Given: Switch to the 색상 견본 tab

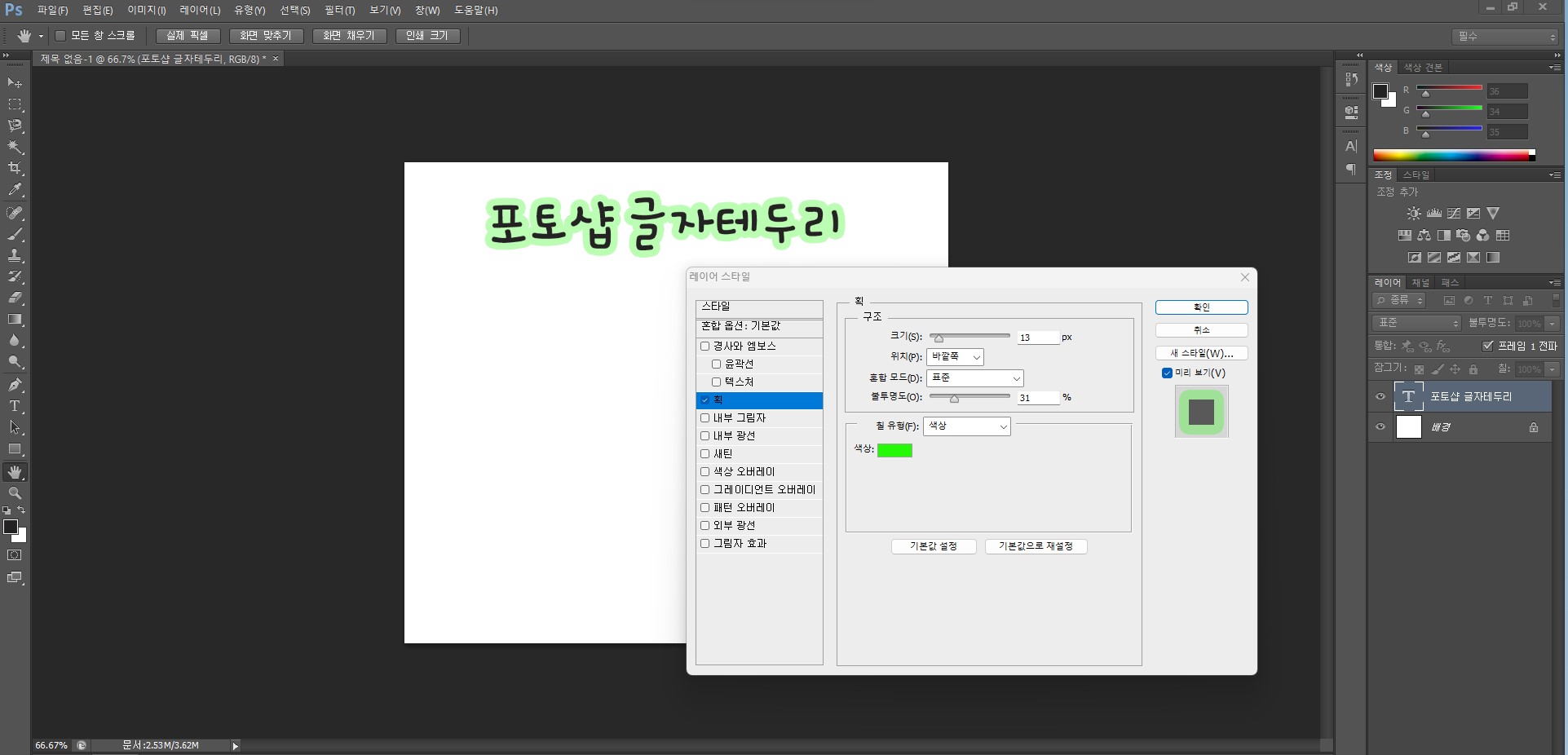Looking at the screenshot, I should click(x=1423, y=68).
